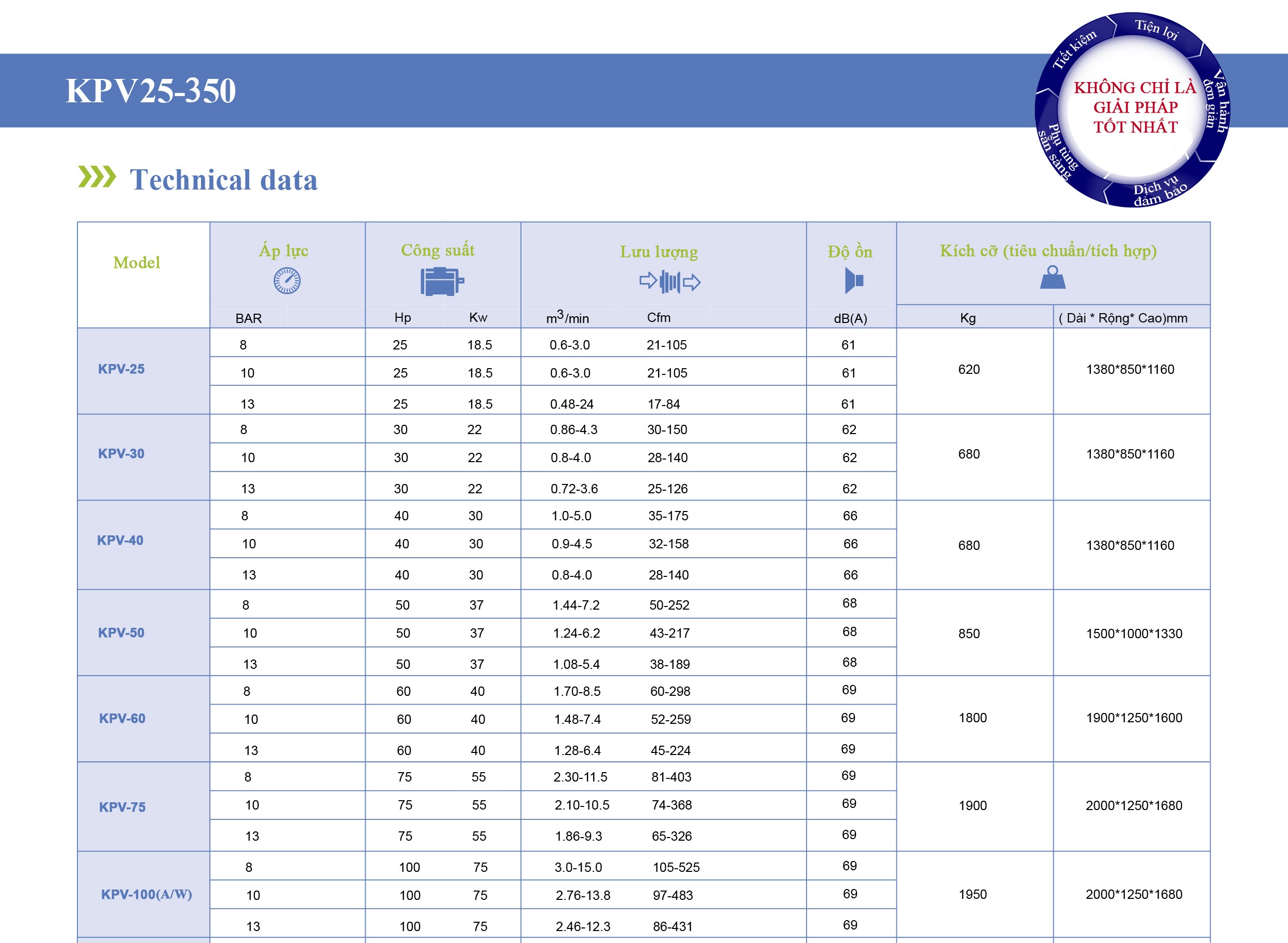This screenshot has height=943, width=1288.
Task: Click the 1950 weight value cell
Action: point(972,894)
